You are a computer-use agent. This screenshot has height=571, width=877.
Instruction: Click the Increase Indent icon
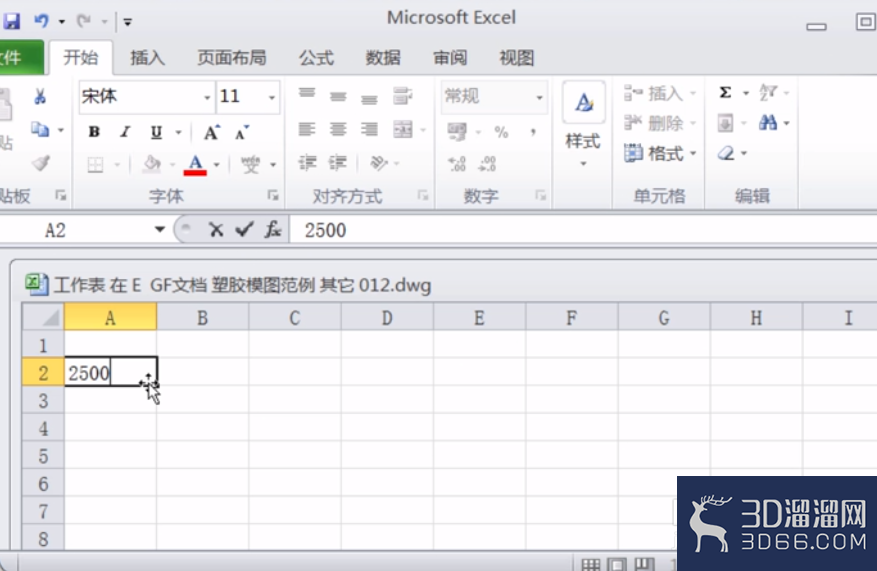[x=337, y=163]
